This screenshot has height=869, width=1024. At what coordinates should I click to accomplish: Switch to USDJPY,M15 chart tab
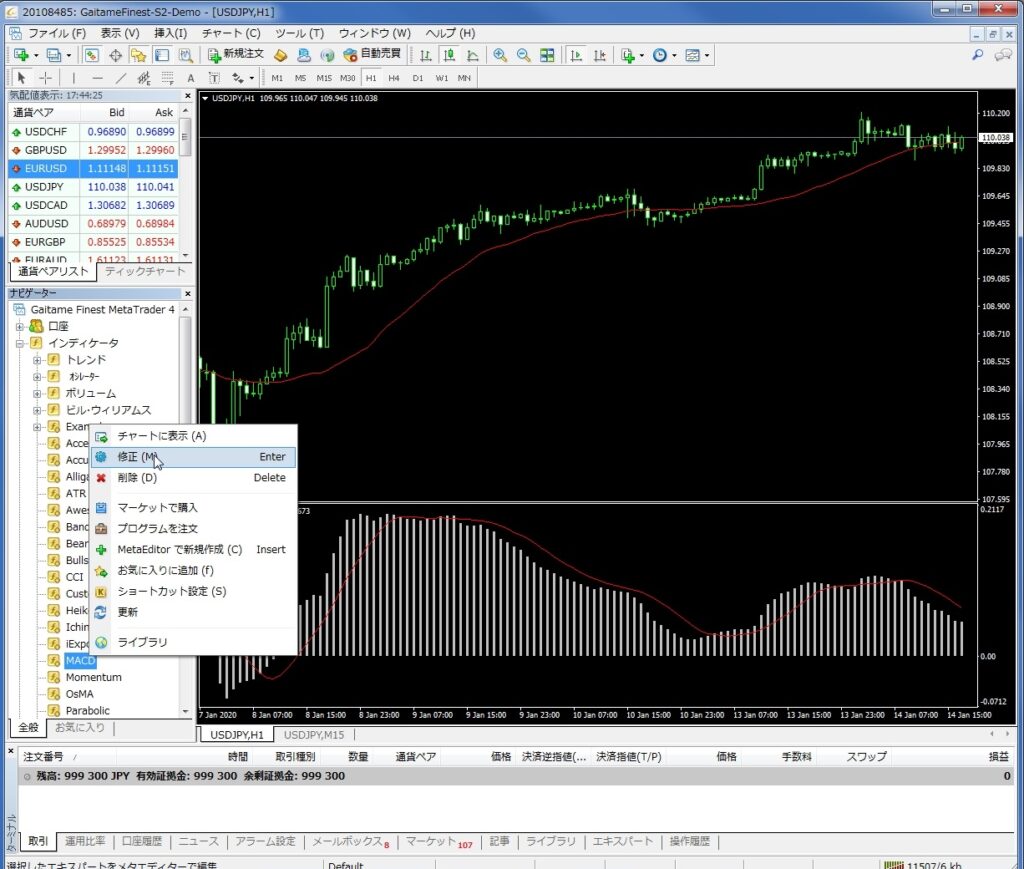(313, 735)
